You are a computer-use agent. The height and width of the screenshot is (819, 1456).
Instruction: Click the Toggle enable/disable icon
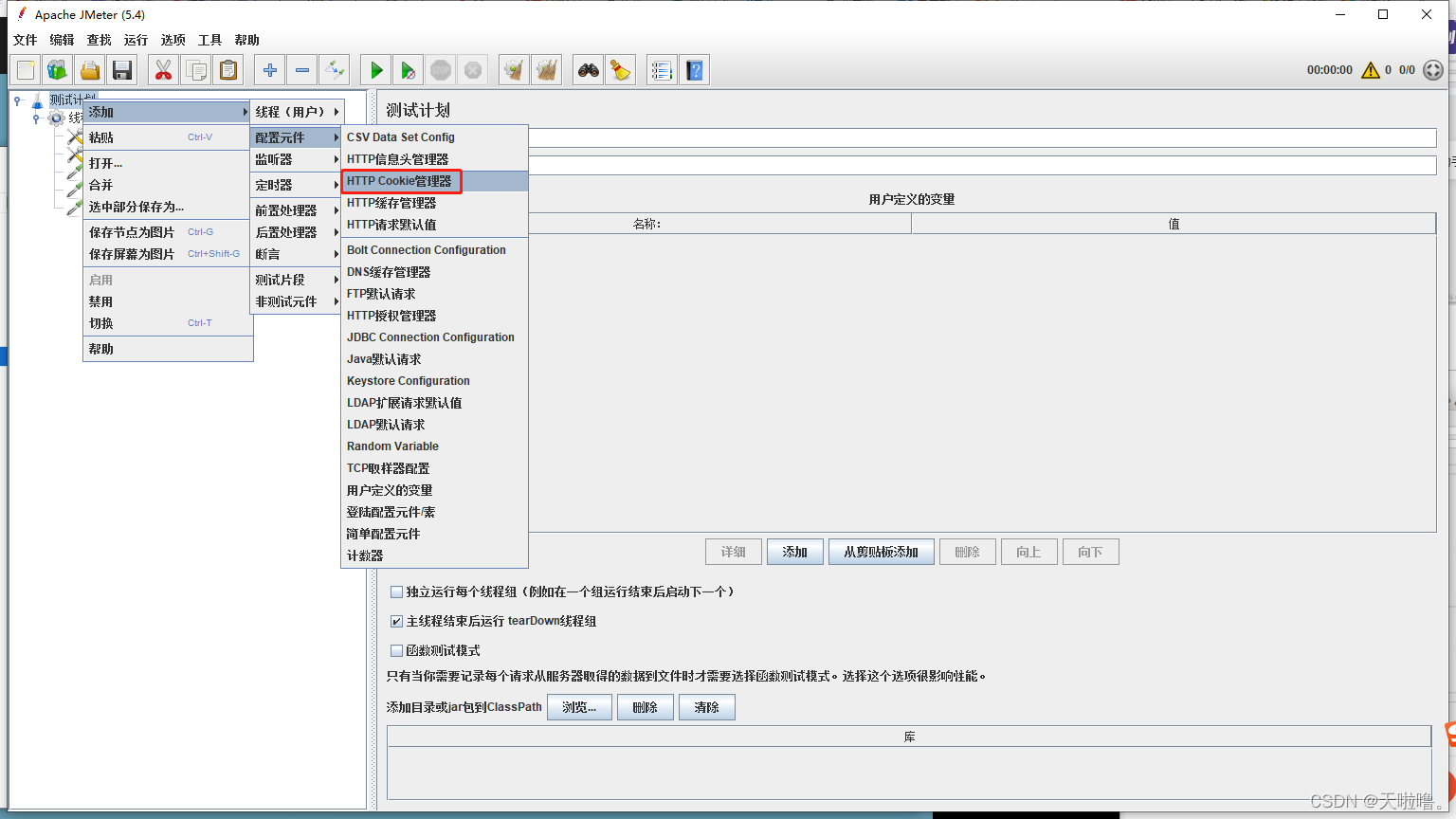coord(335,70)
